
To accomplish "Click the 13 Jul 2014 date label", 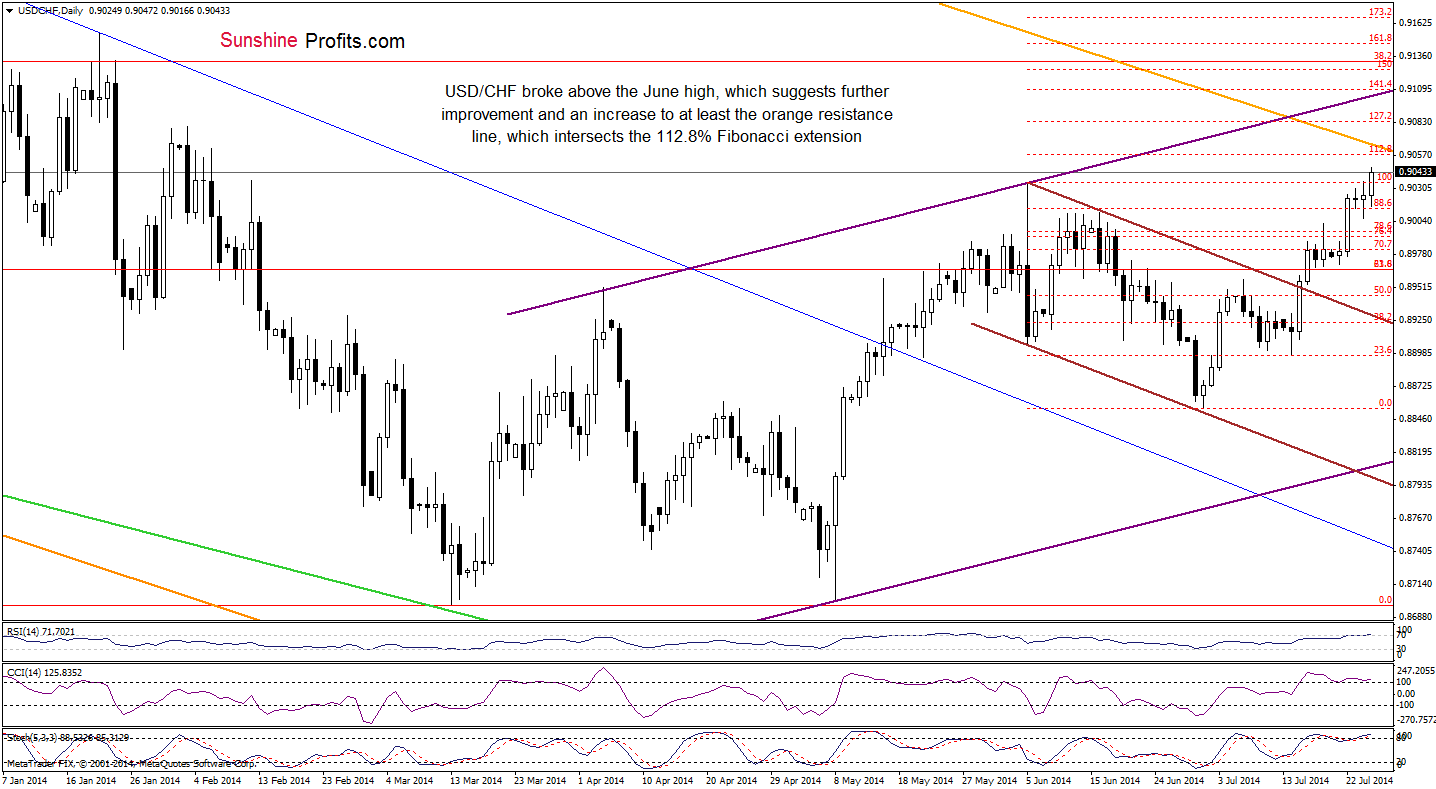I will (1306, 779).
